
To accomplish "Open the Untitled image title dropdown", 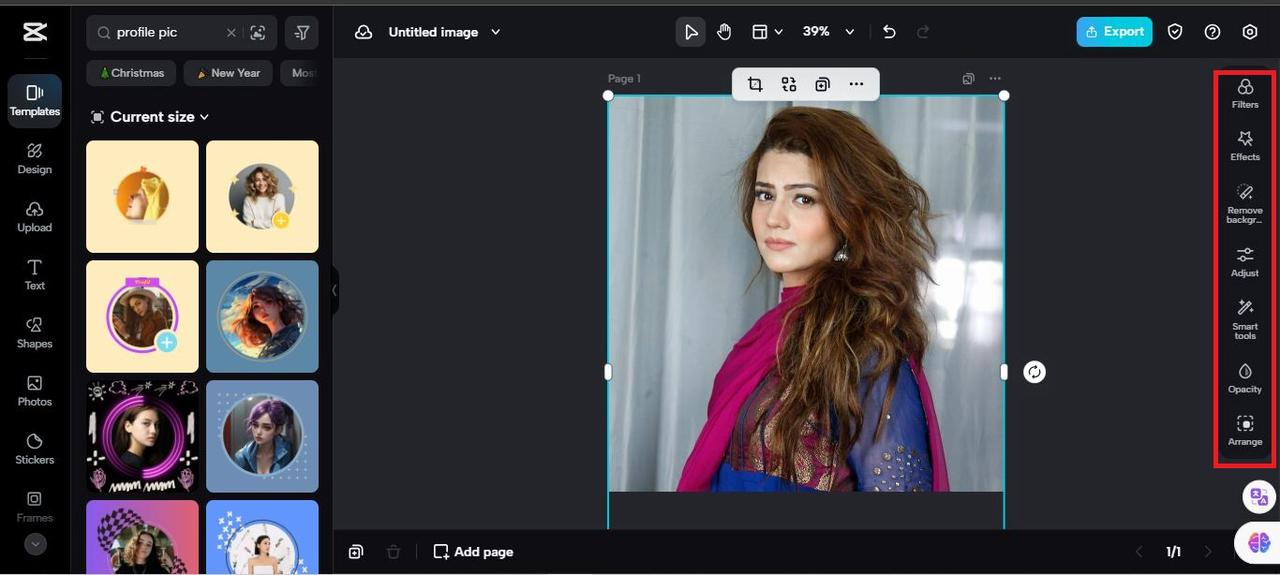I will click(x=445, y=32).
